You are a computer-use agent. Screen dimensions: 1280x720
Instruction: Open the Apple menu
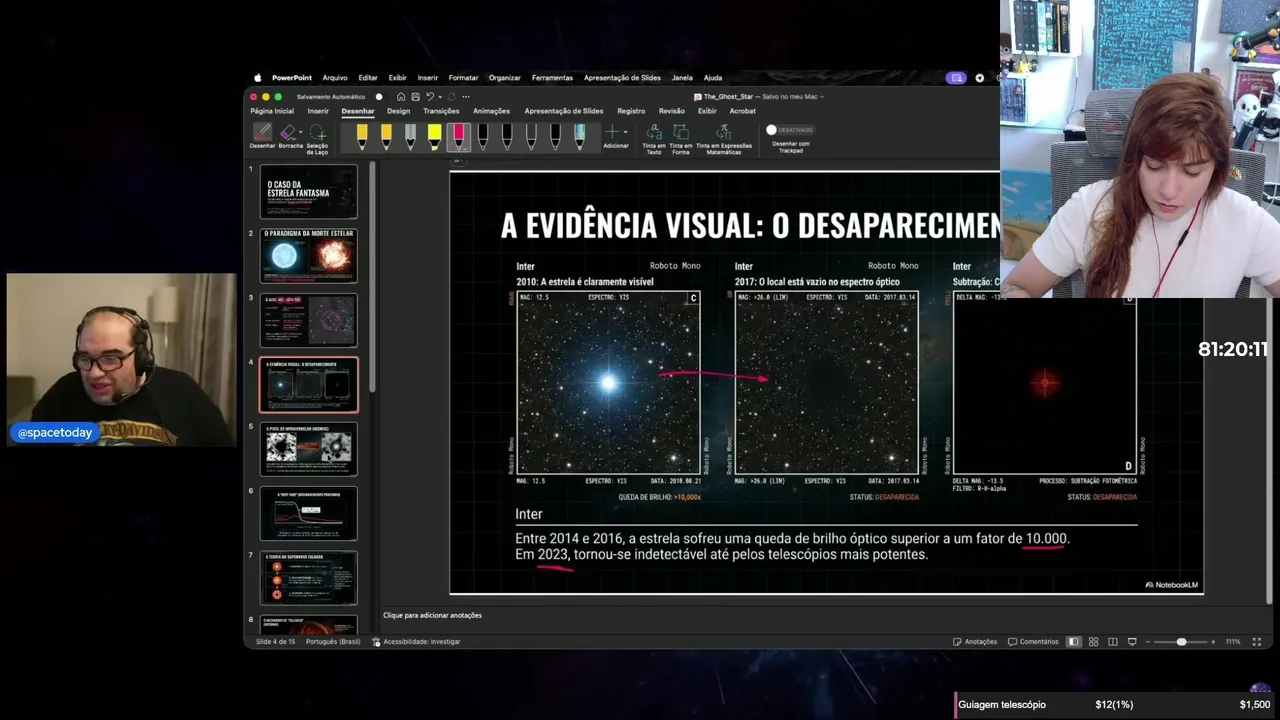257,77
